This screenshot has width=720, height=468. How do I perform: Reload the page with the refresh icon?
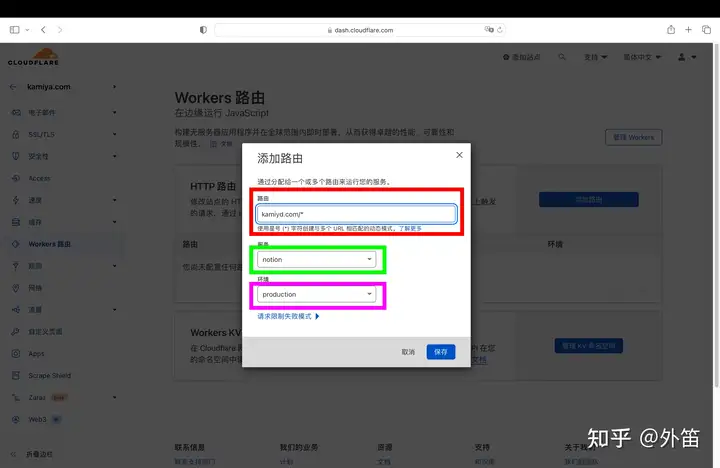pos(500,30)
